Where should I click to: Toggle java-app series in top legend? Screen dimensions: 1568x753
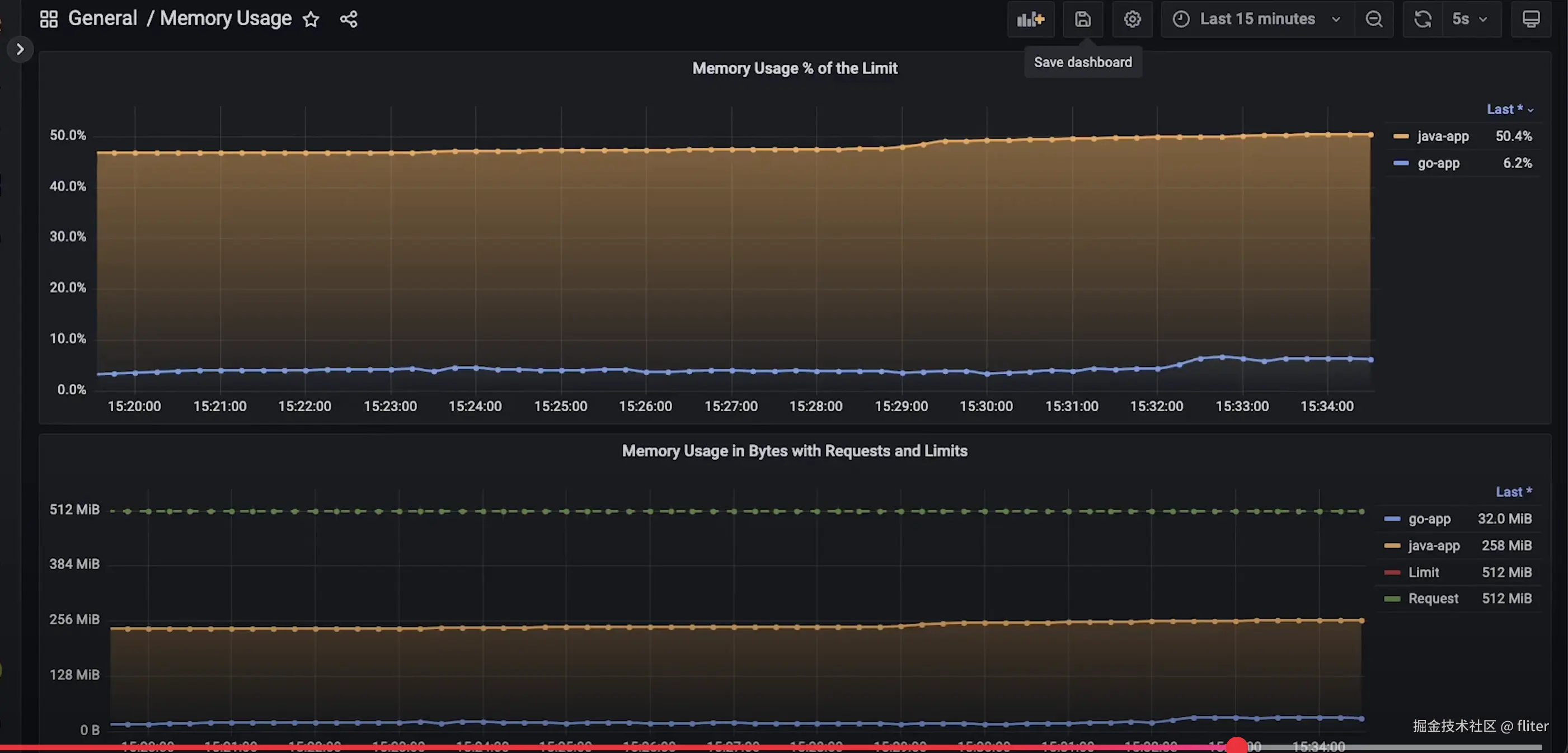click(1442, 137)
